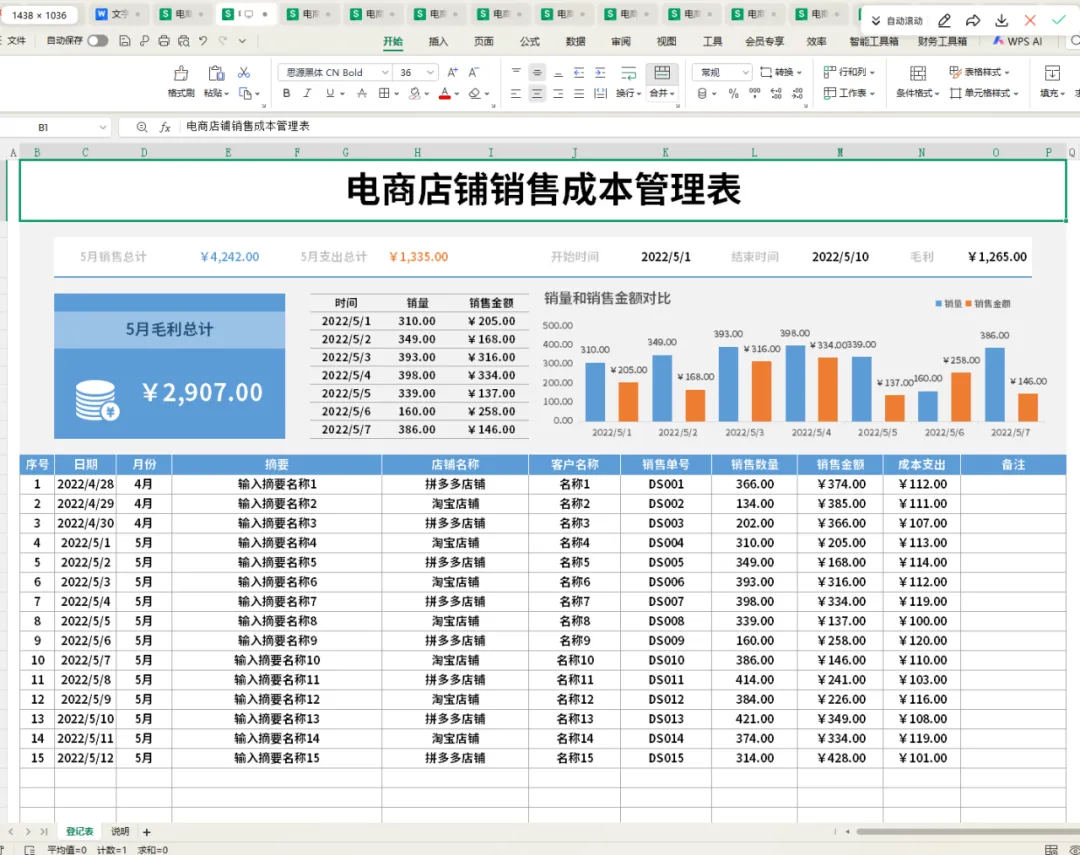Click the fx Insert Function icon
This screenshot has width=1080, height=855.
[x=165, y=127]
